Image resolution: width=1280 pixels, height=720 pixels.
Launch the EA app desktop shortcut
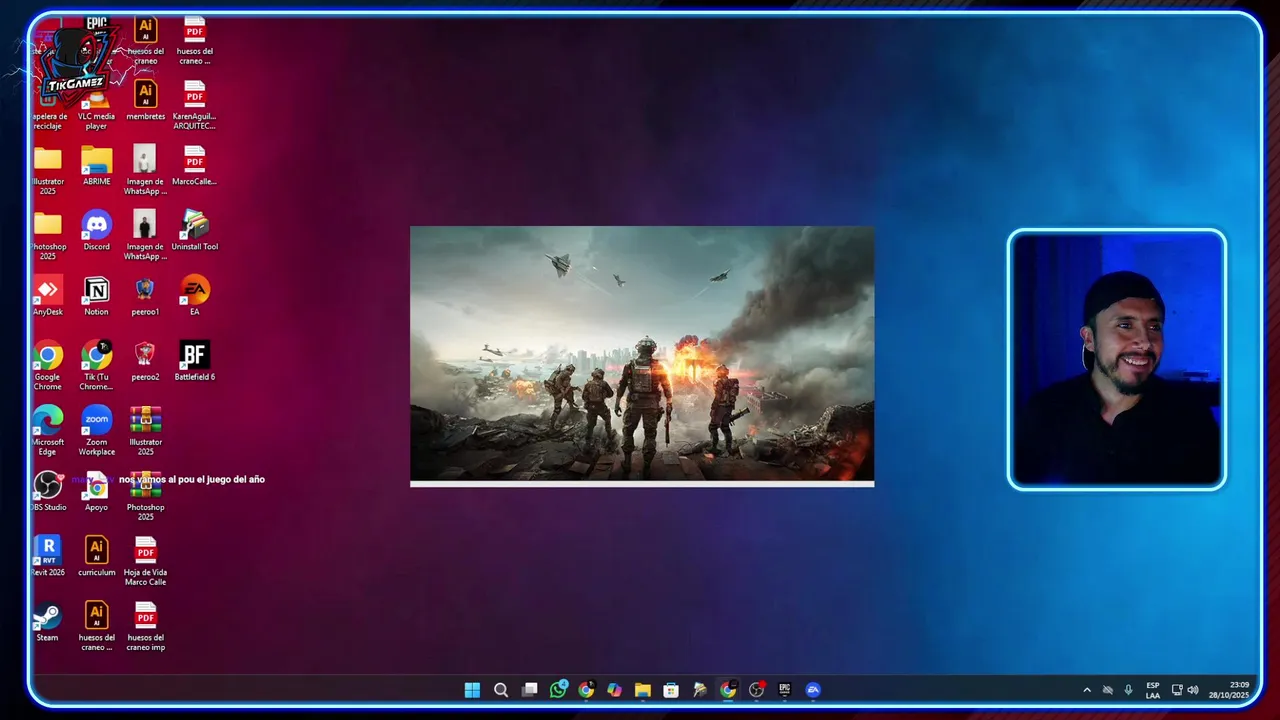194,296
